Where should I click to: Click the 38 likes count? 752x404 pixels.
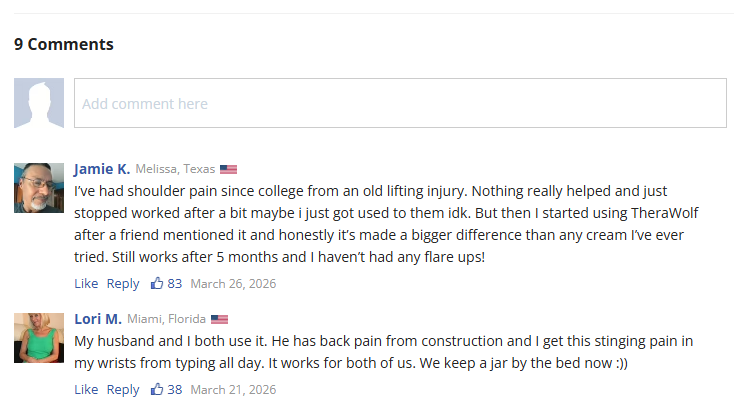(x=175, y=389)
